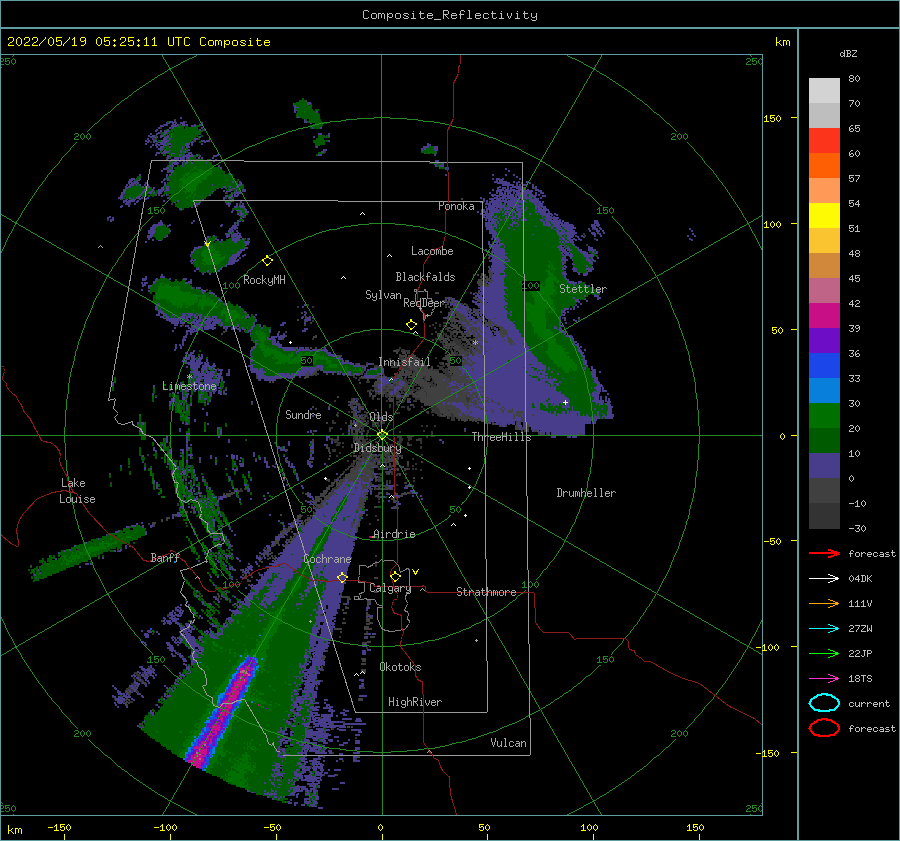
Task: Click the 111V legend label
Action: (860, 603)
